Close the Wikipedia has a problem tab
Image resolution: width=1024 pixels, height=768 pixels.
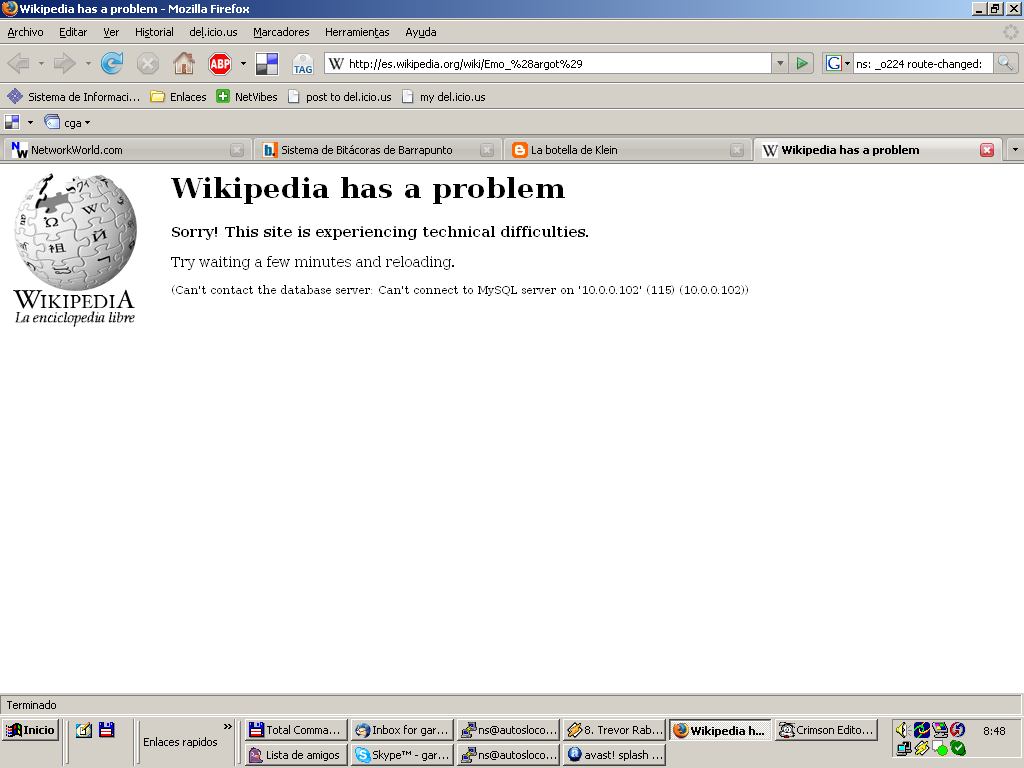pos(987,150)
